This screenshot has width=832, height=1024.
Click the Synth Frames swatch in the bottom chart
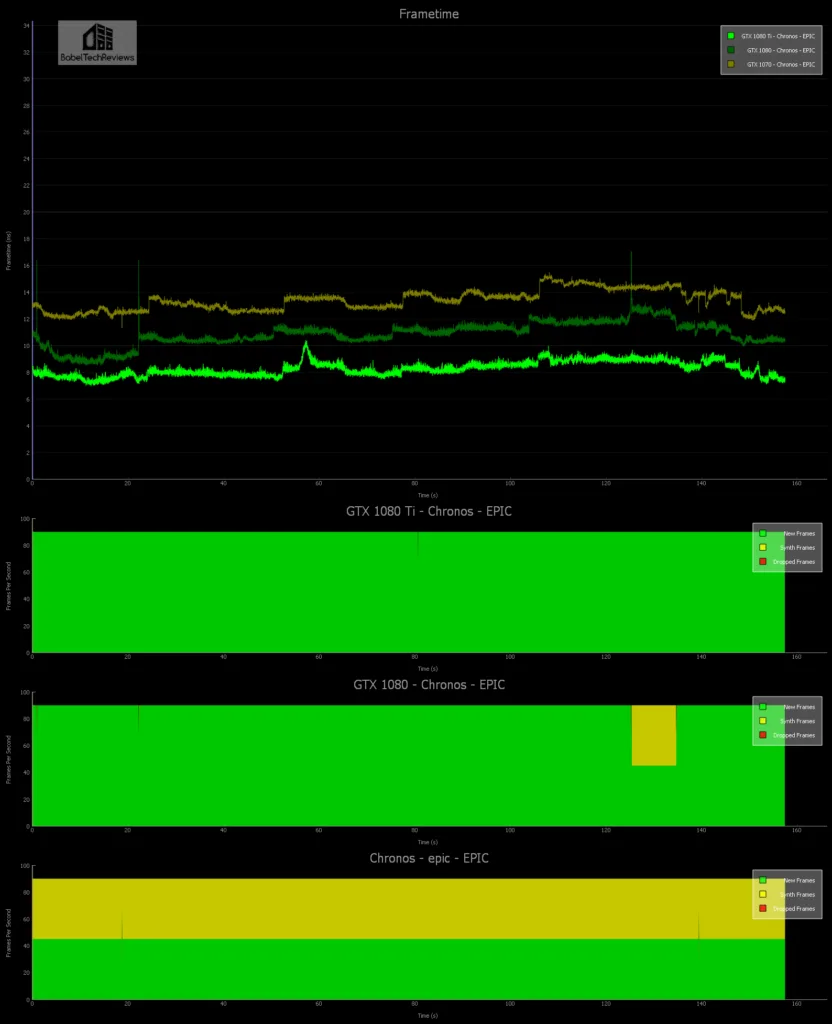[x=762, y=894]
